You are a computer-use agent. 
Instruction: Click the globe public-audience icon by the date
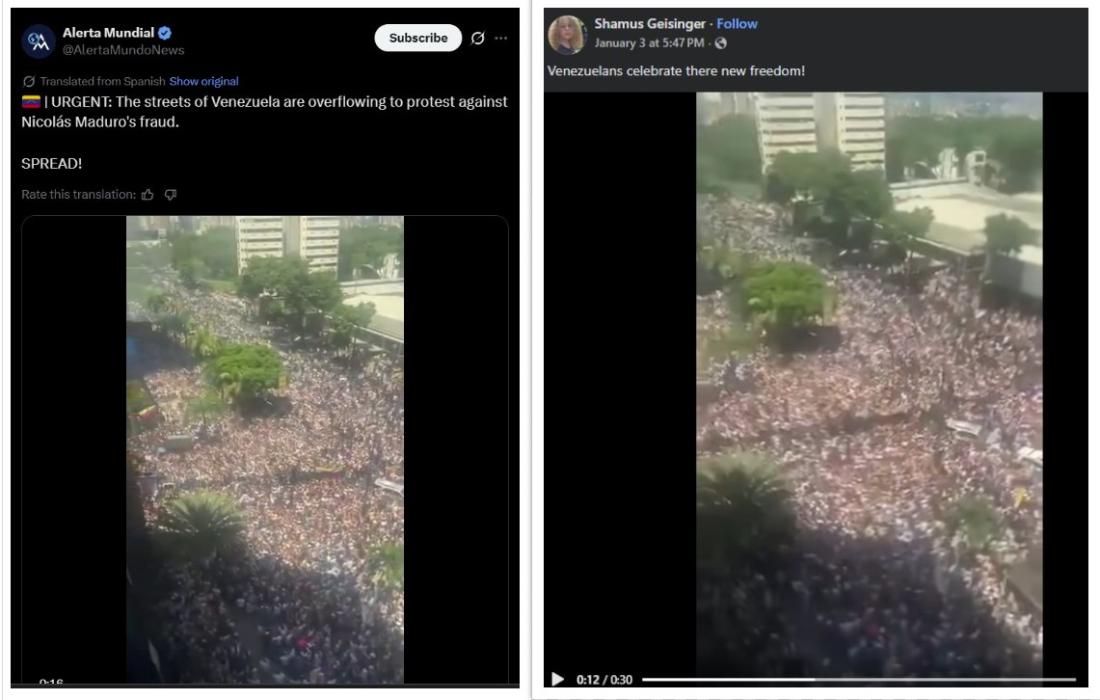pyautogui.click(x=720, y=43)
